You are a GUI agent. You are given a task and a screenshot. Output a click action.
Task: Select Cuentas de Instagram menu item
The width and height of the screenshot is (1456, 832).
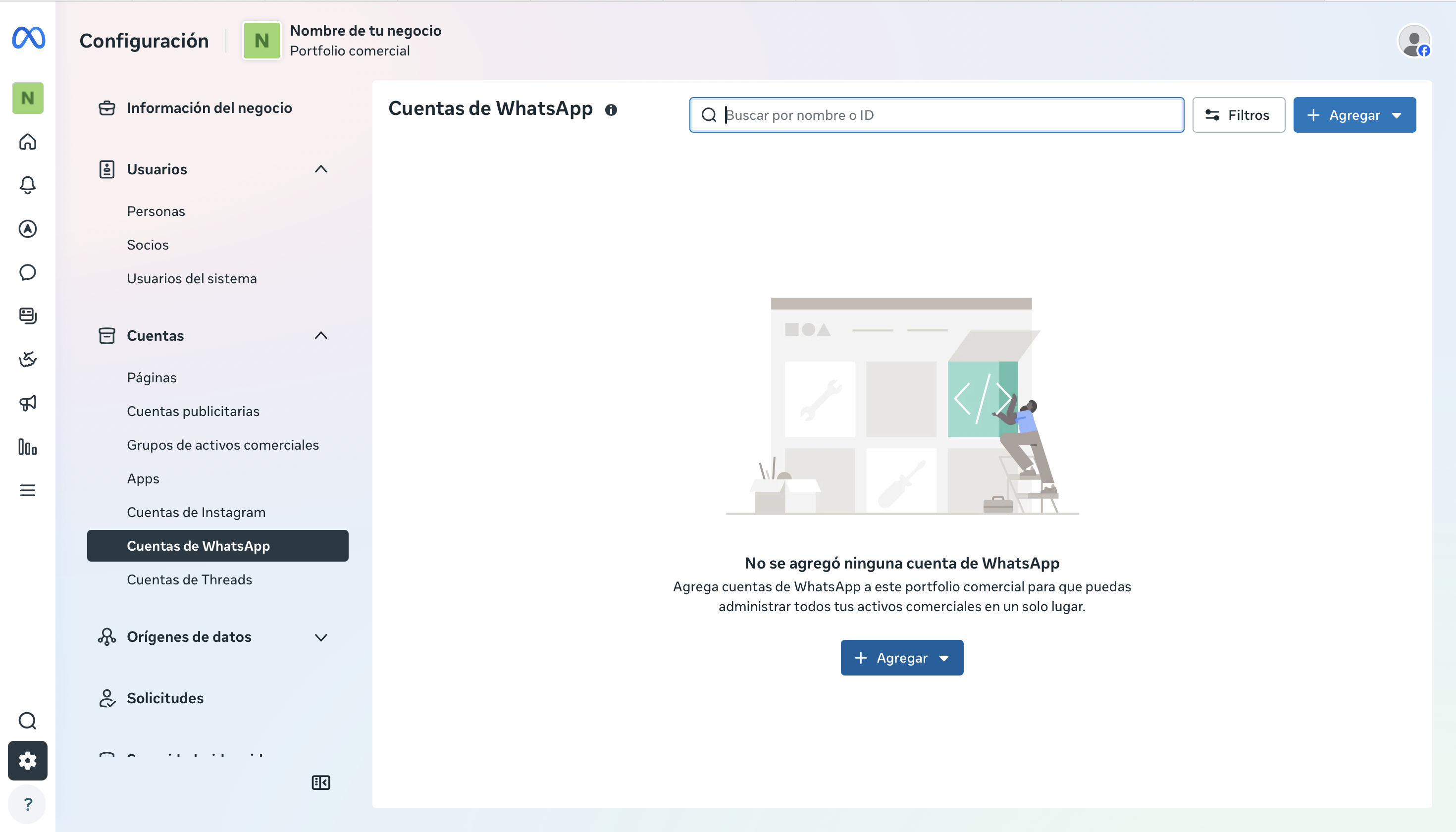(196, 512)
